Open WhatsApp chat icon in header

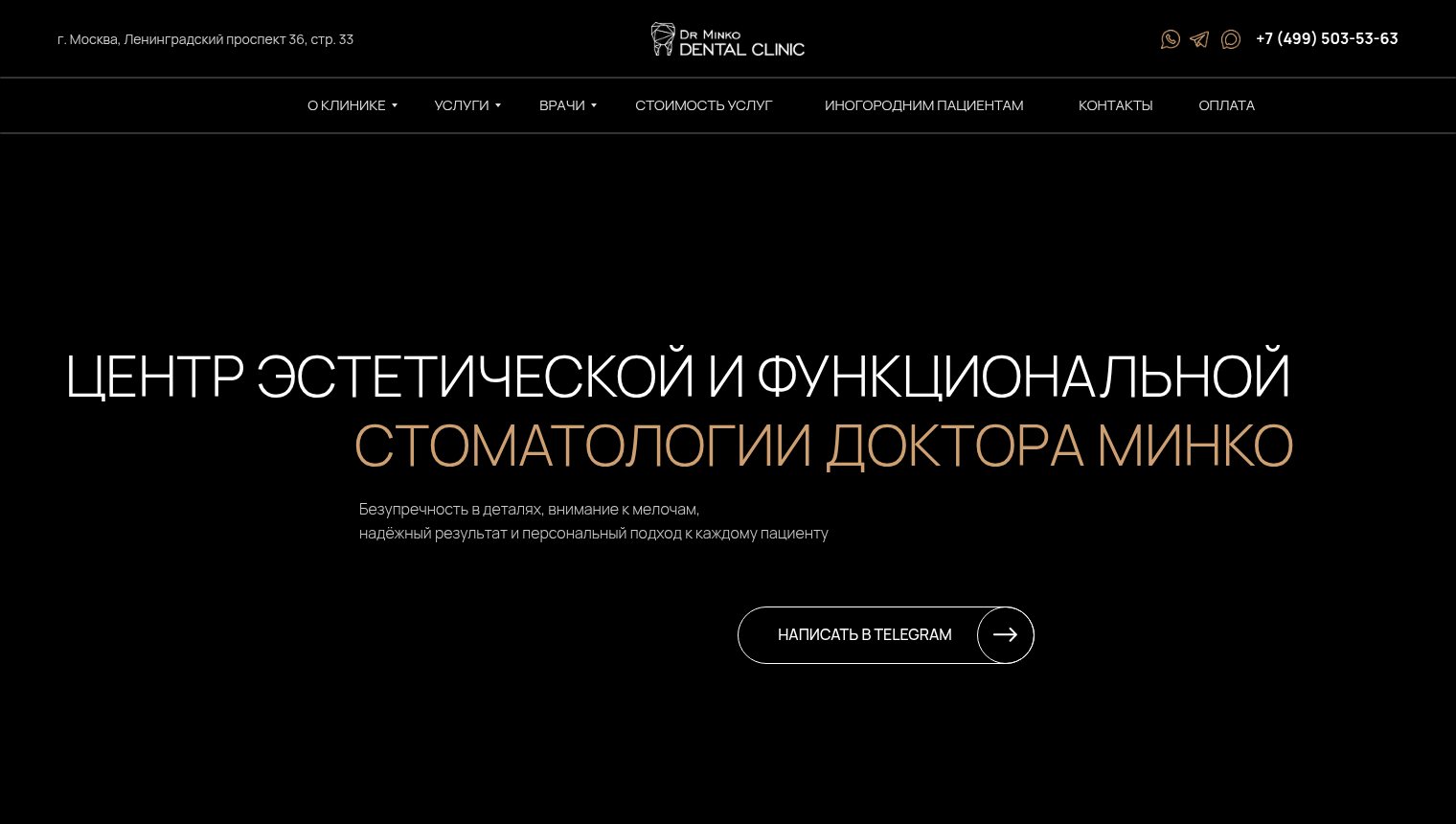pyautogui.click(x=1170, y=39)
